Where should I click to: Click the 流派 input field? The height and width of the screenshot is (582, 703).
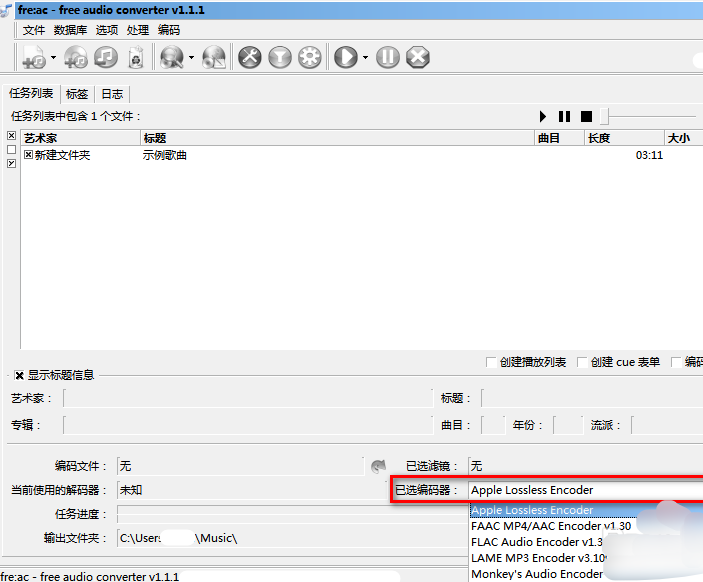pyautogui.click(x=667, y=425)
